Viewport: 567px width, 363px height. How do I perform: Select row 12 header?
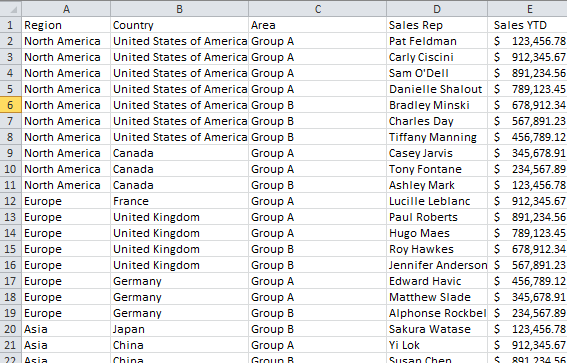click(10, 201)
